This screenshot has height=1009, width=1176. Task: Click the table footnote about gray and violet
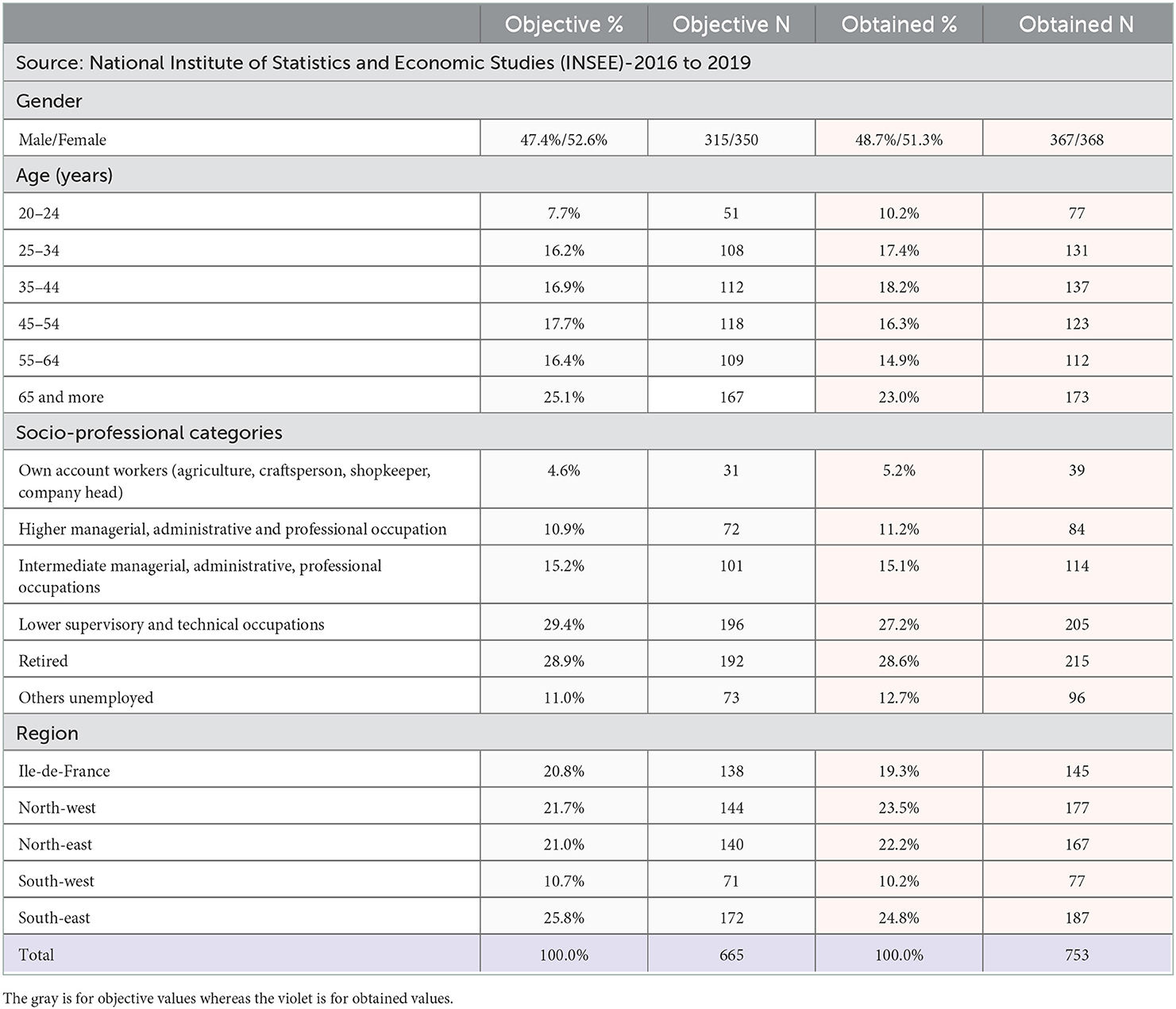228,999
